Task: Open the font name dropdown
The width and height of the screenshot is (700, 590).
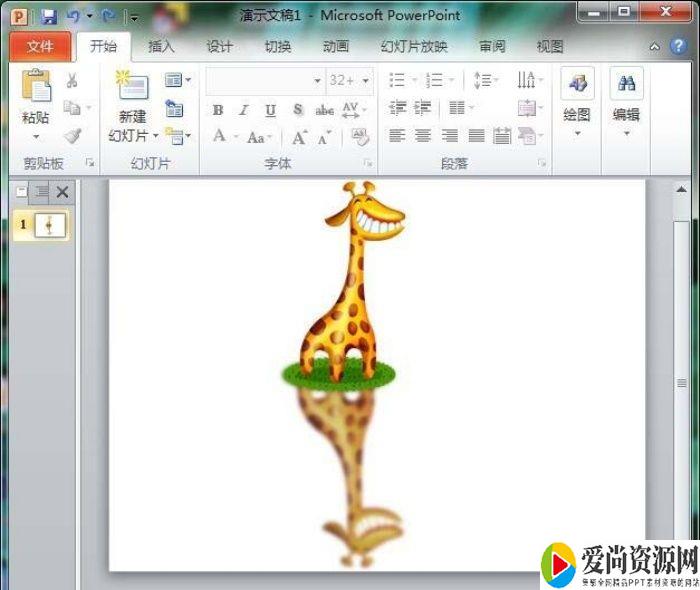Action: tap(317, 81)
